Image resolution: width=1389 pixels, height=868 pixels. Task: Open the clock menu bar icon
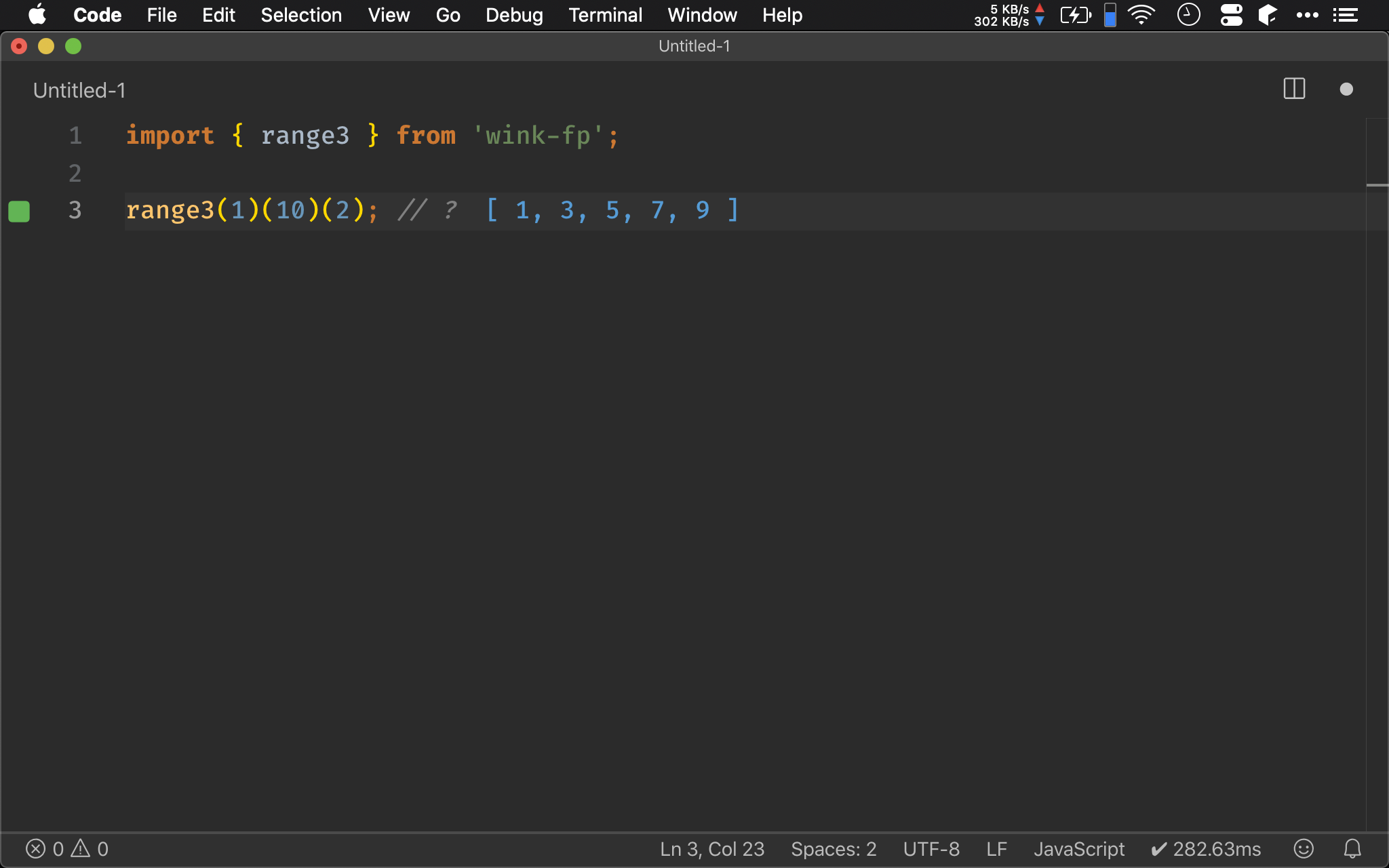coord(1188,14)
